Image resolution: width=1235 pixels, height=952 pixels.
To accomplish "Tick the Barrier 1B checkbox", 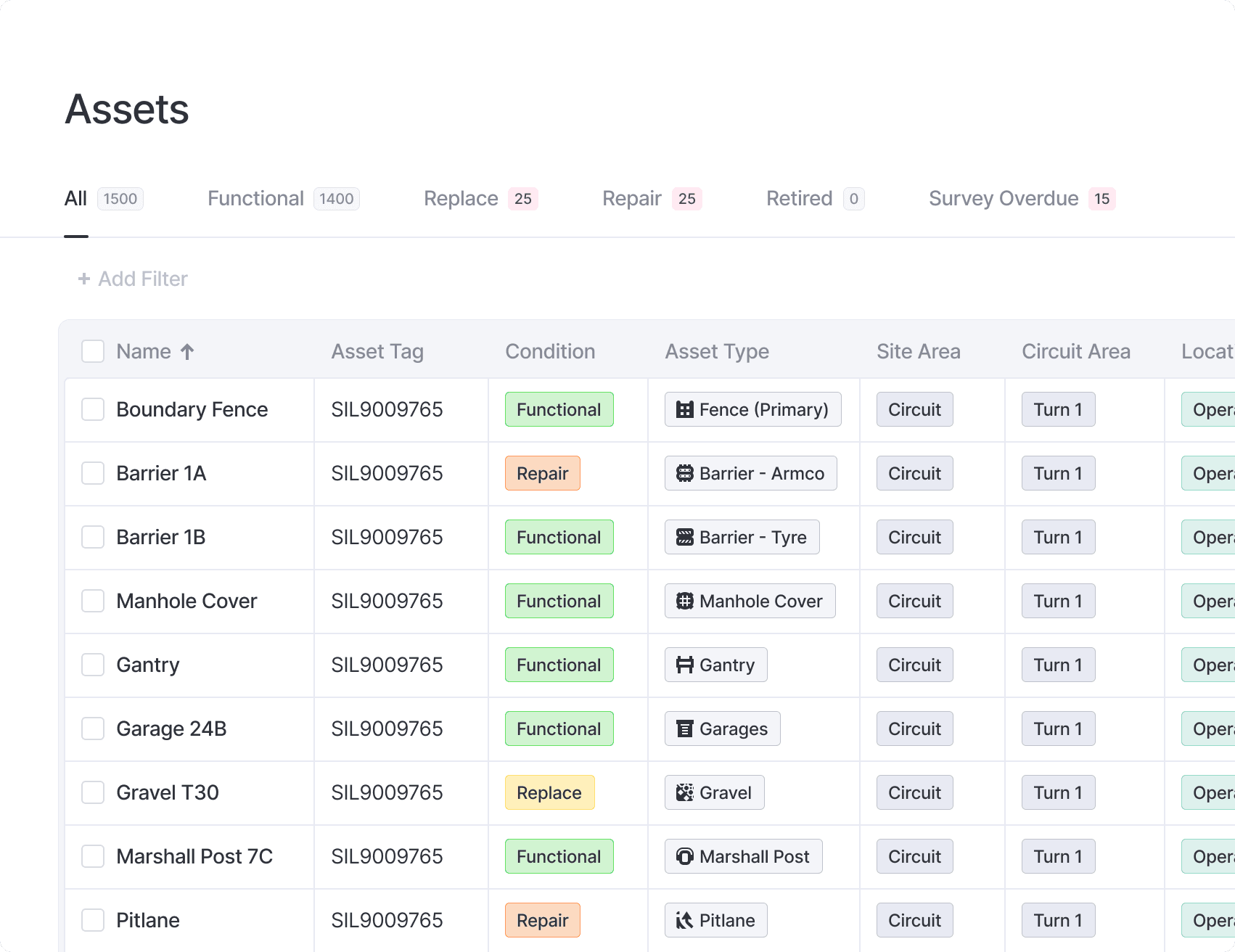I will click(x=93, y=537).
